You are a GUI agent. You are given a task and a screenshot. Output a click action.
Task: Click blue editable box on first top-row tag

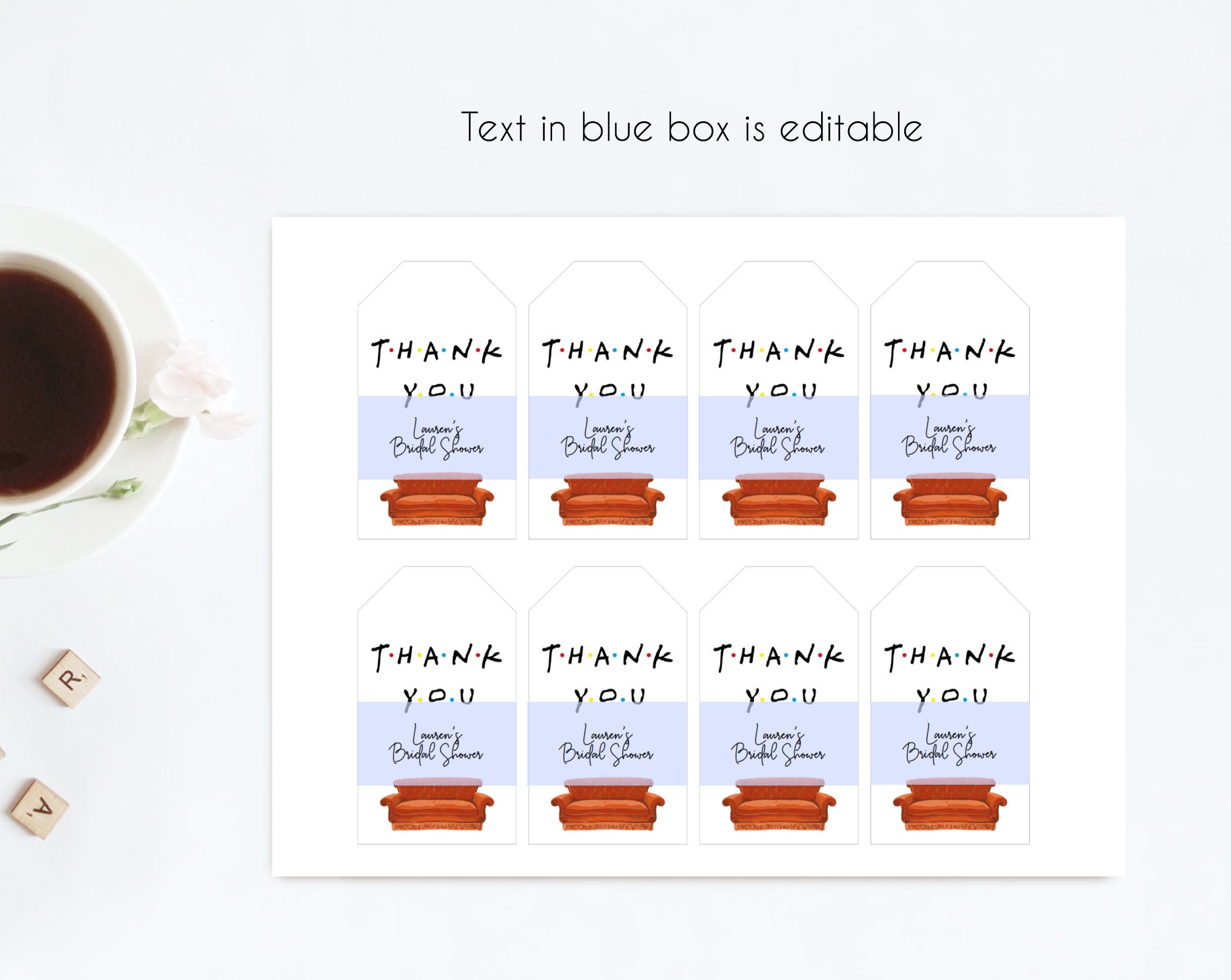(x=437, y=437)
